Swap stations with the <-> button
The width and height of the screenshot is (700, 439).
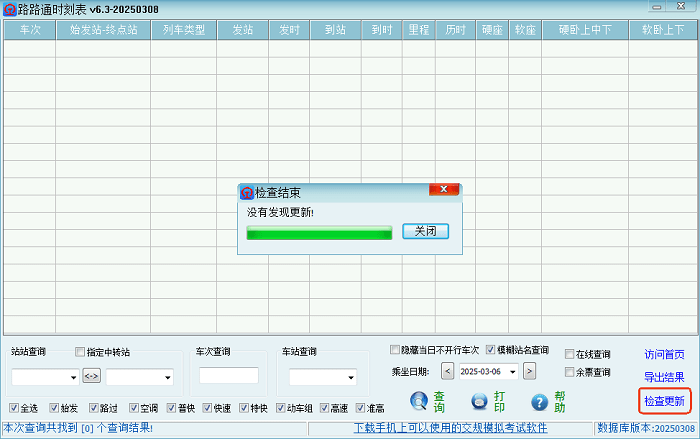92,376
